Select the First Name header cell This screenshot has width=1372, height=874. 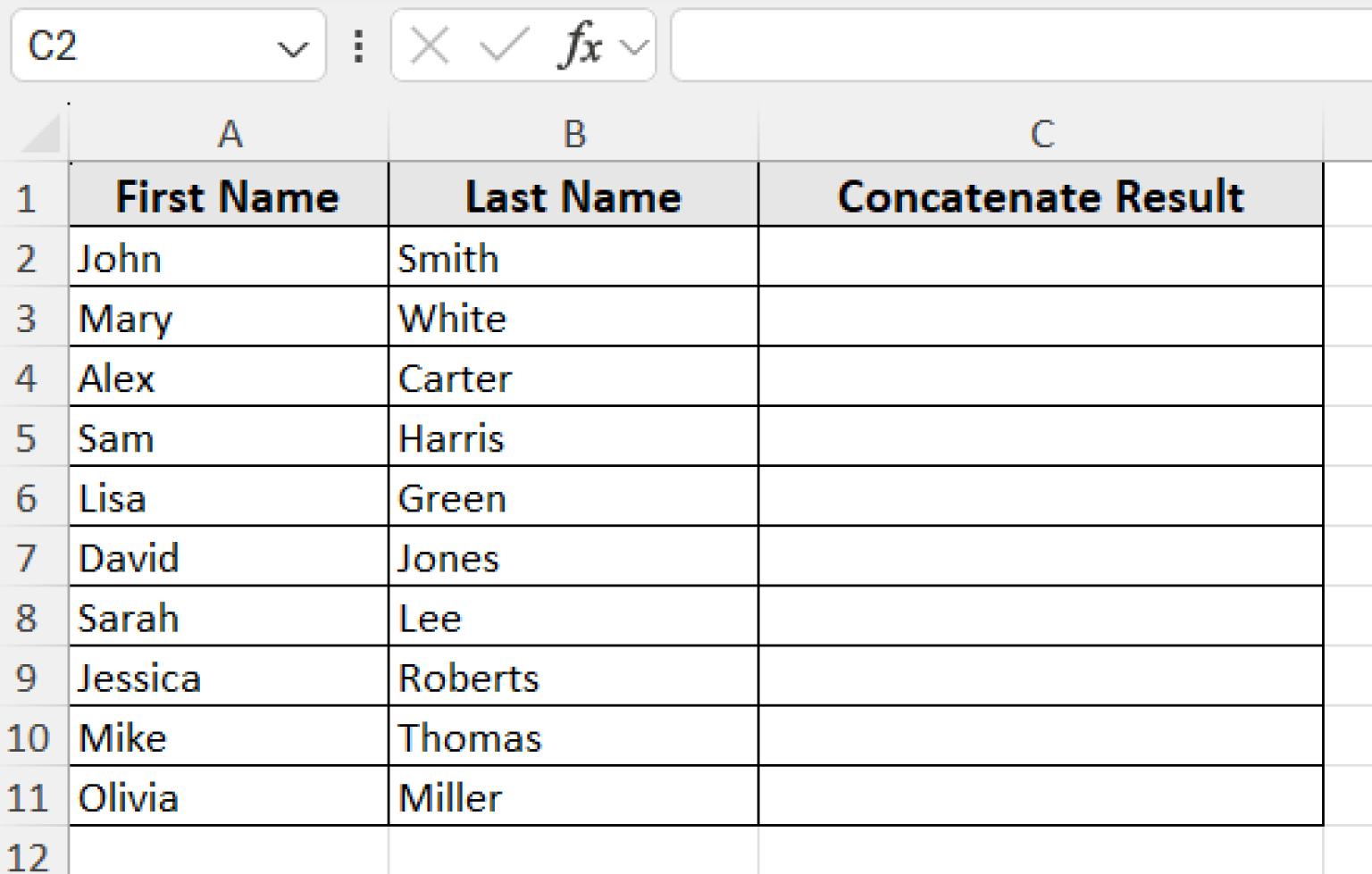point(228,196)
